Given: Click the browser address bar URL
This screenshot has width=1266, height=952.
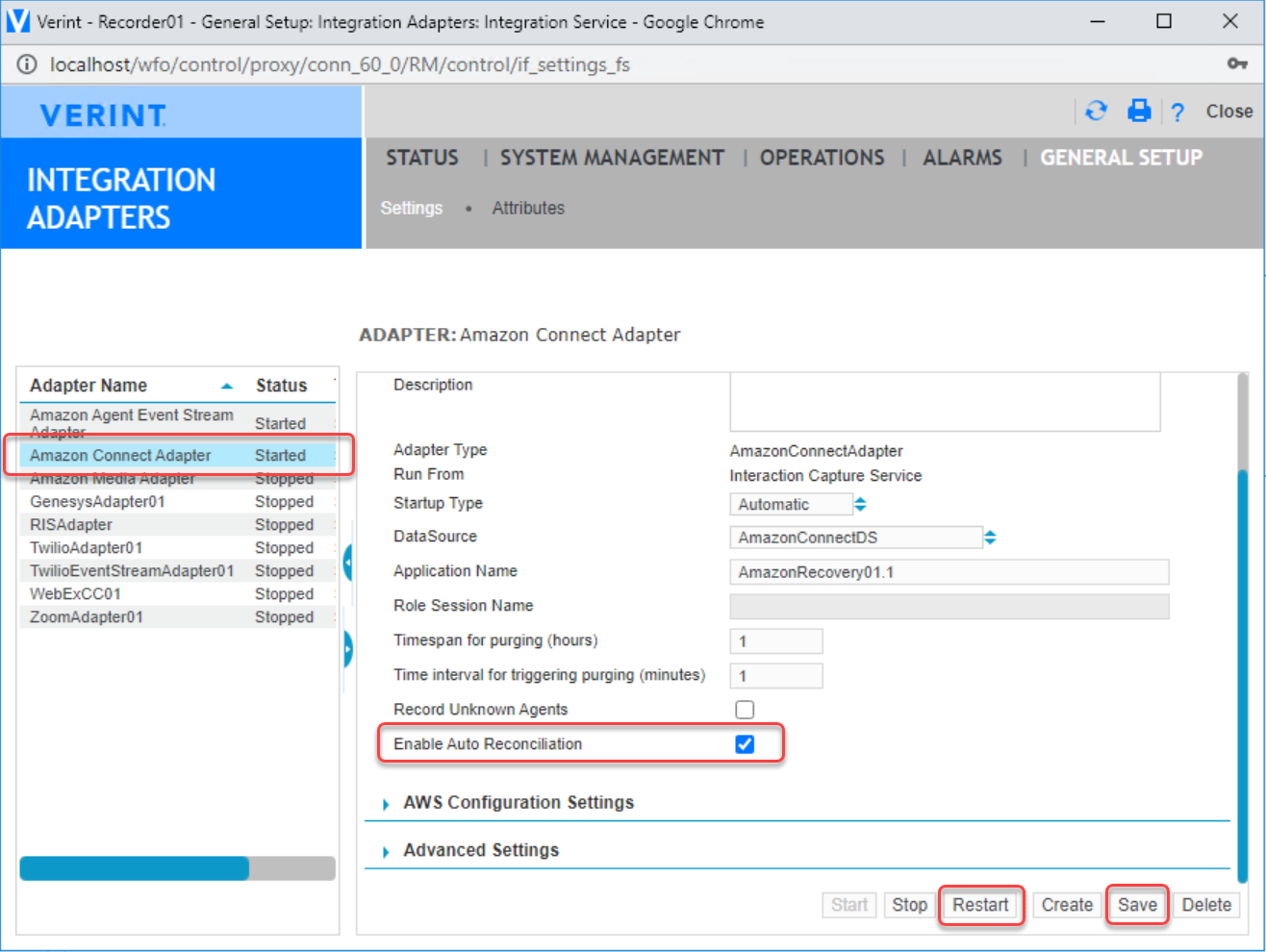Looking at the screenshot, I should click(x=340, y=64).
